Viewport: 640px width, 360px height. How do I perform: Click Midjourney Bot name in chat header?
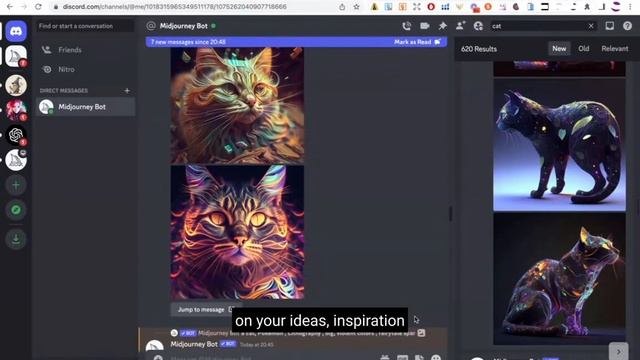184,26
